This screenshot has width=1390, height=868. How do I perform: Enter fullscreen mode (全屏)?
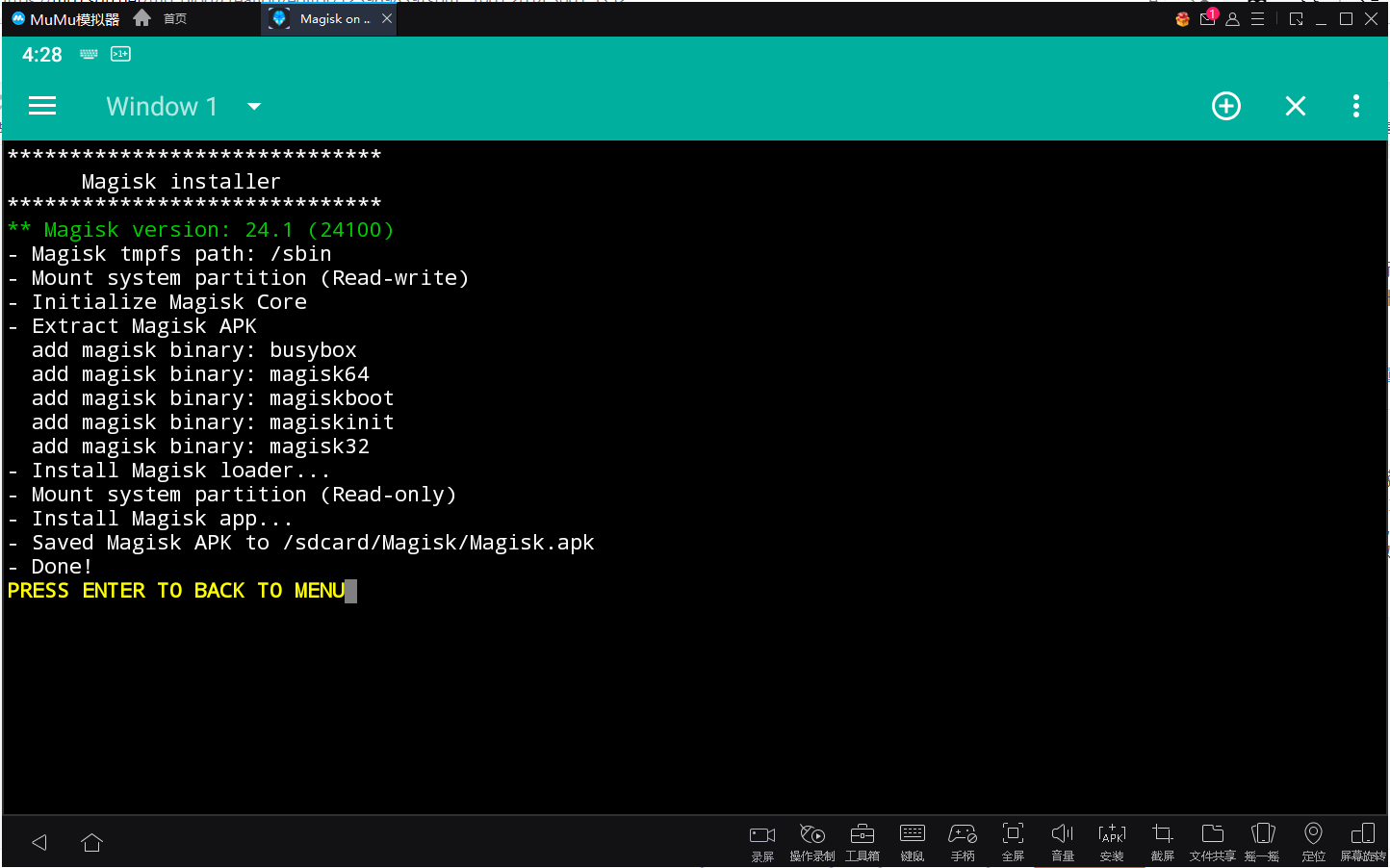[1013, 843]
